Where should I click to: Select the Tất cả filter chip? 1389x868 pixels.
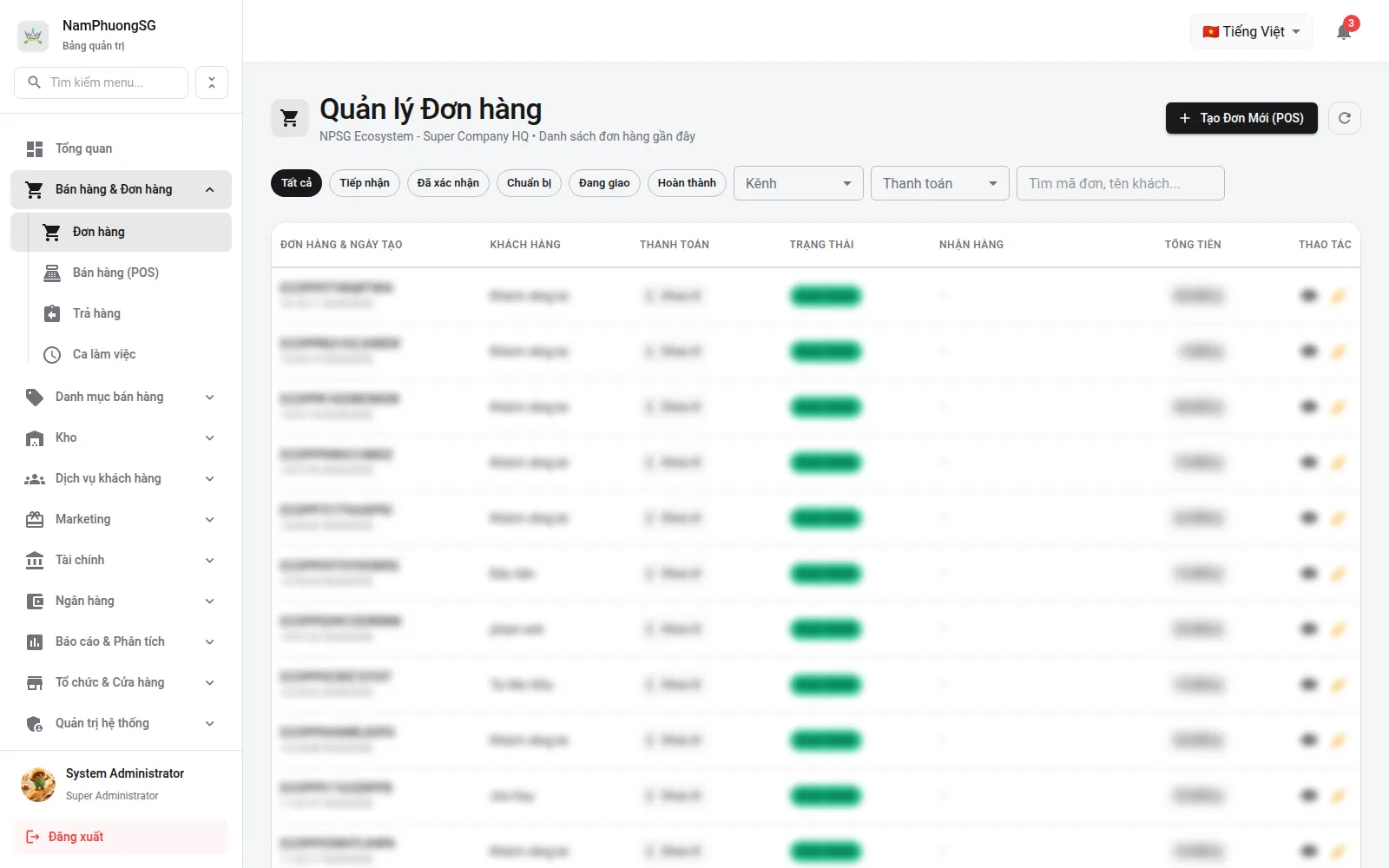(296, 183)
